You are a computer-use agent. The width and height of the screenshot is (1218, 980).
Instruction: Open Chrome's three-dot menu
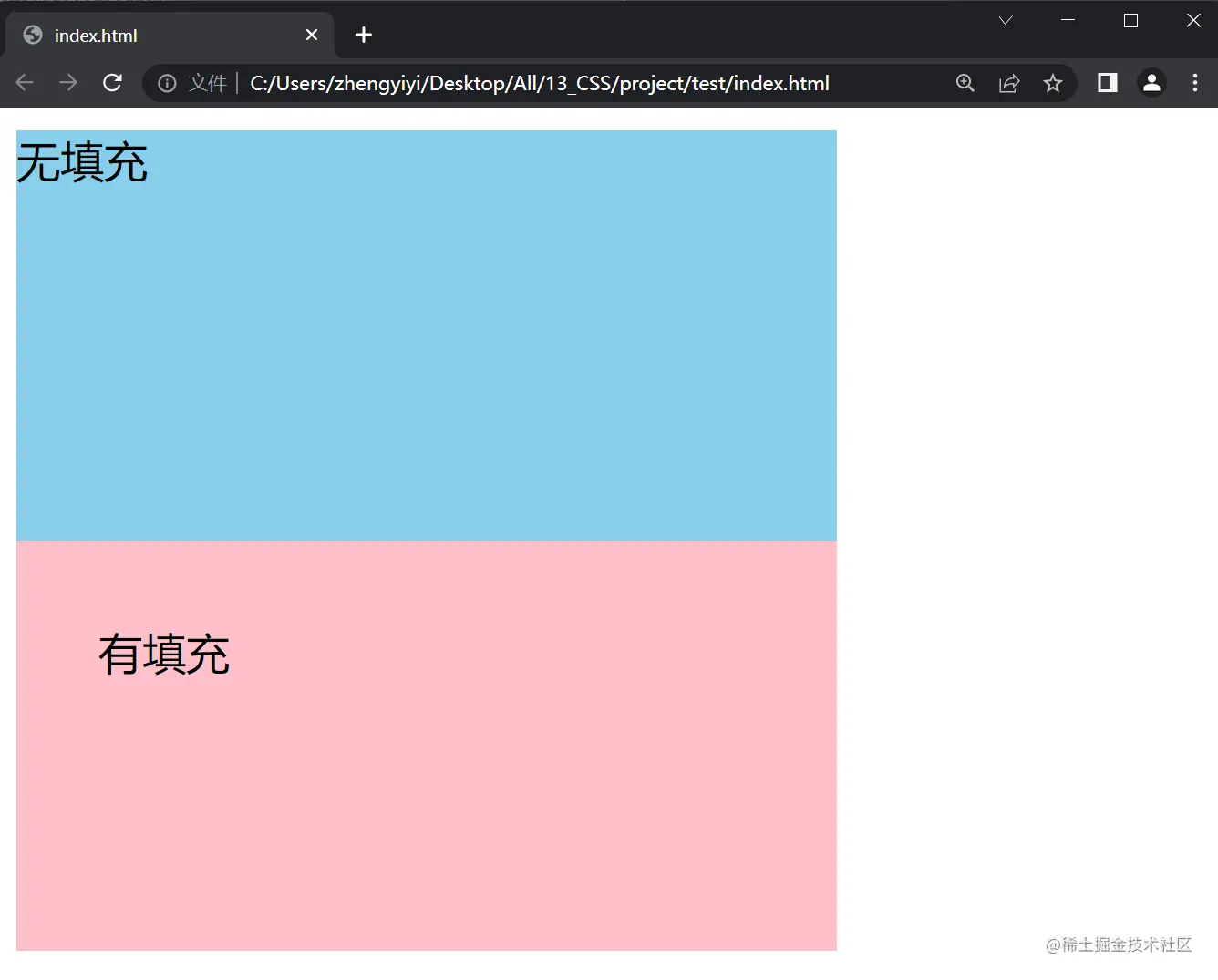click(x=1195, y=83)
